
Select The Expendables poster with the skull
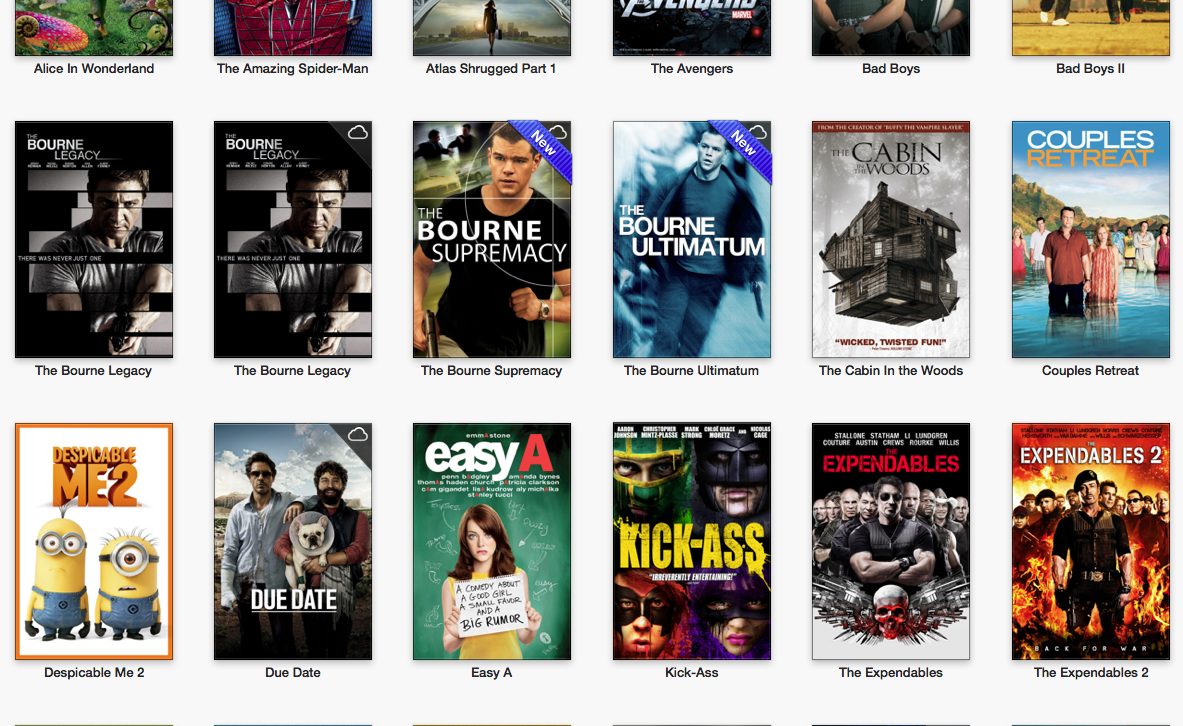[x=891, y=541]
